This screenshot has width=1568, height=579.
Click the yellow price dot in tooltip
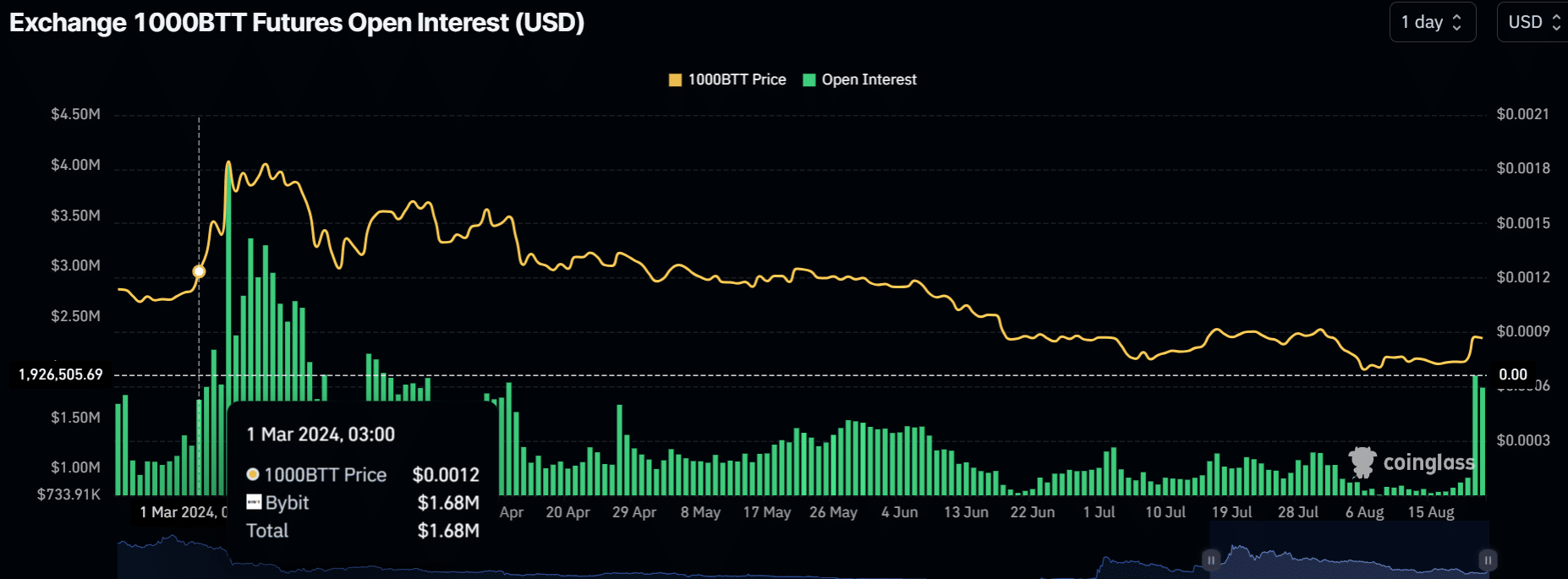252,474
